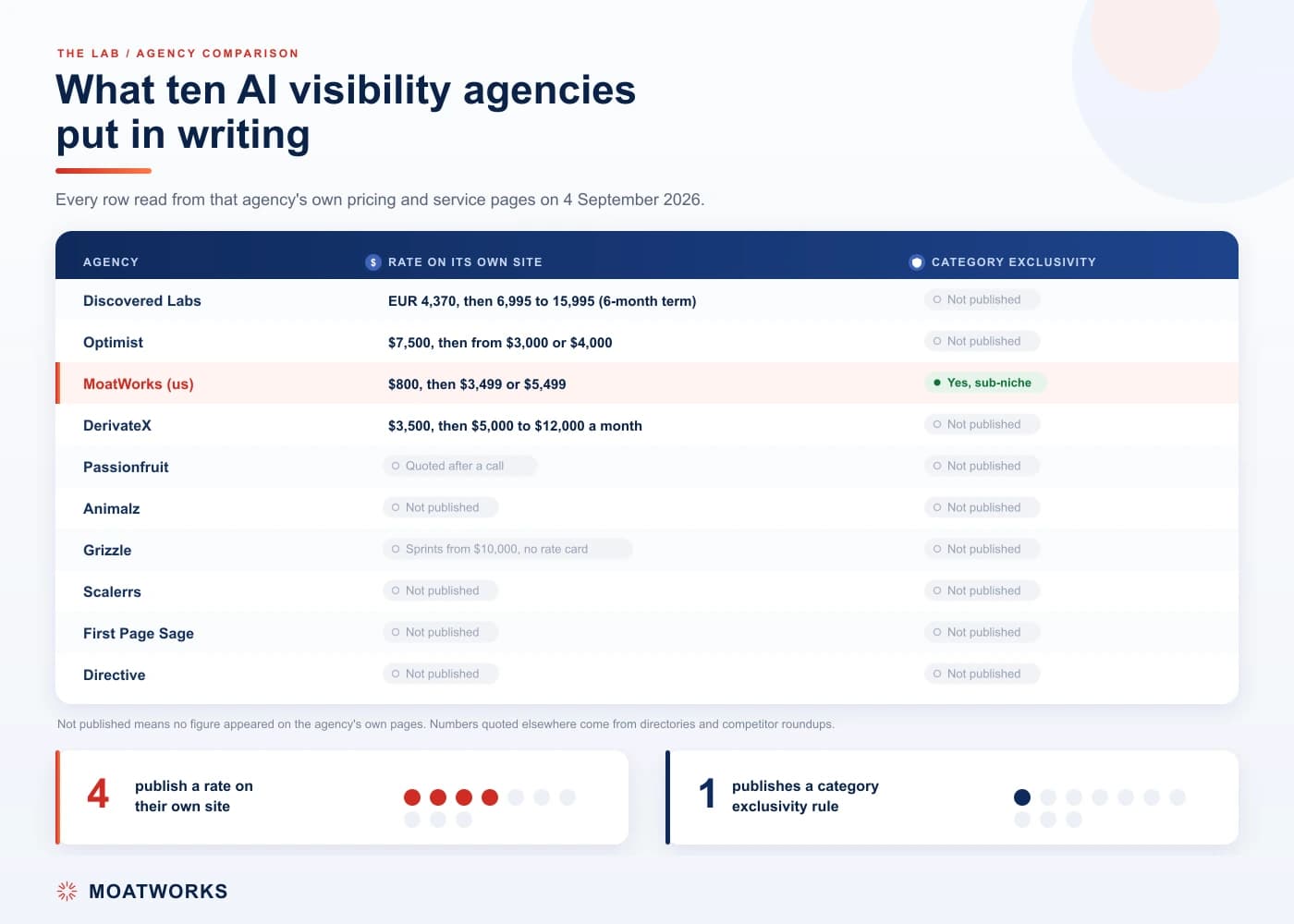The height and width of the screenshot is (924, 1294).
Task: Click the EUR 4,370 rate for Discovered Labs
Action: point(543,300)
